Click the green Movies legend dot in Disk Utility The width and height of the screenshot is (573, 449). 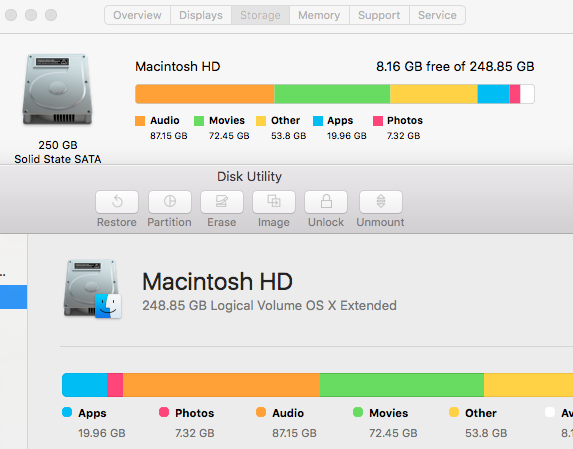point(358,412)
